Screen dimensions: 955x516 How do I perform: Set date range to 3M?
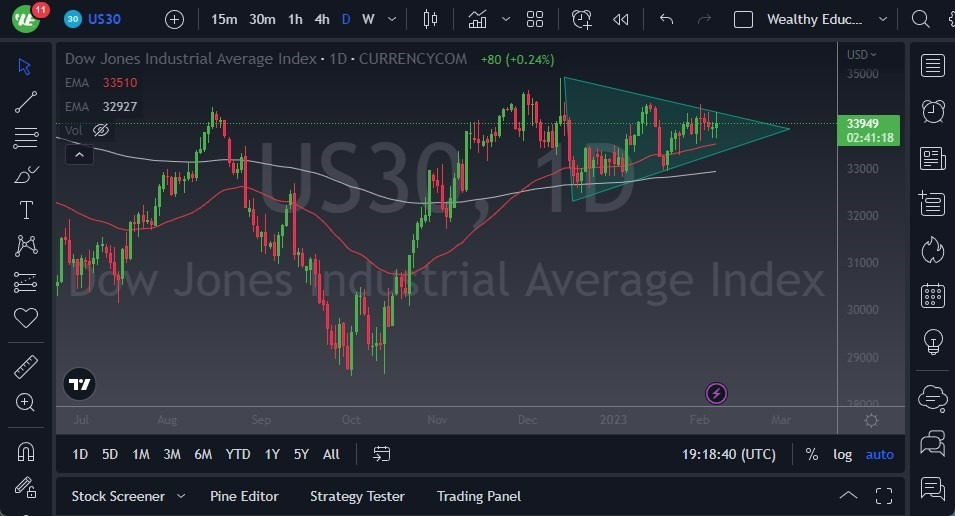[172, 454]
